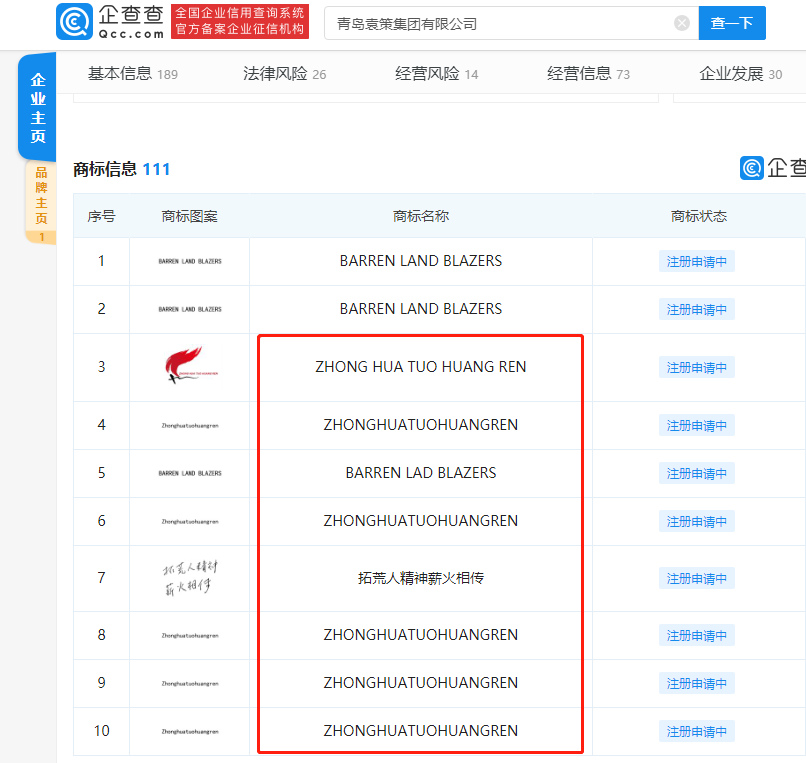This screenshot has height=763, width=806.
Task: Open trademark thumbnail in row 2
Action: 190,309
